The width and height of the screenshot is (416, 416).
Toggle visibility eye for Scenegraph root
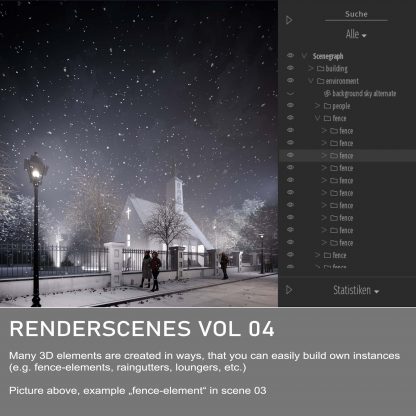290,55
